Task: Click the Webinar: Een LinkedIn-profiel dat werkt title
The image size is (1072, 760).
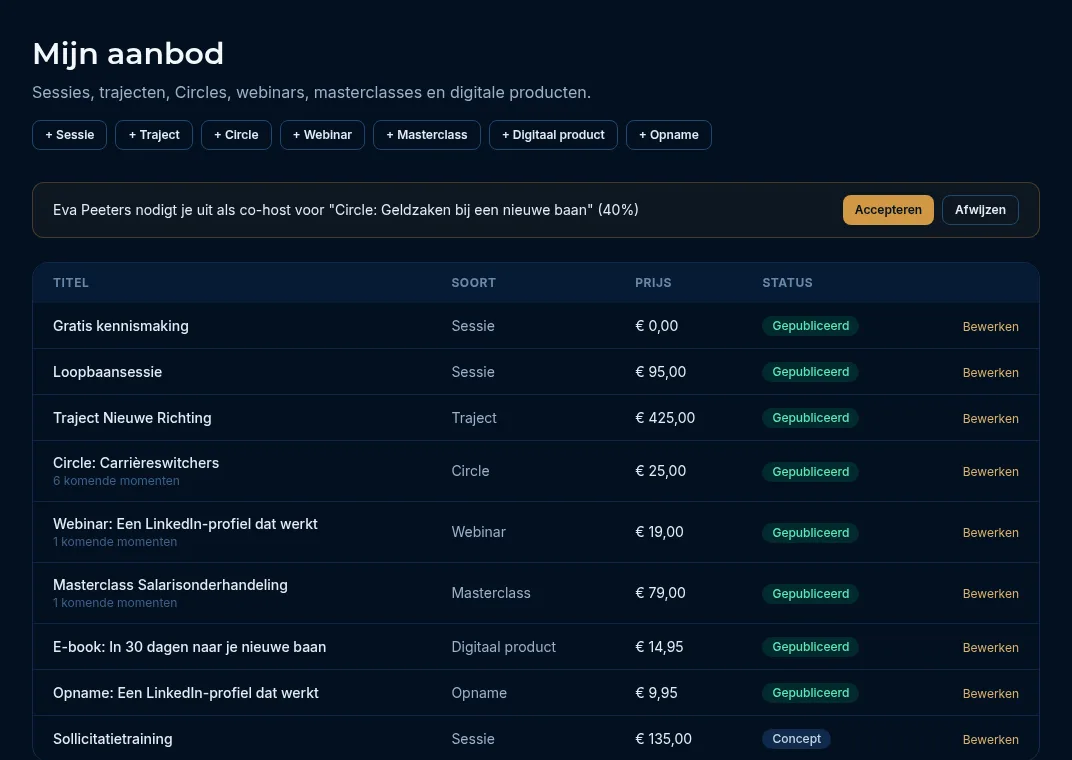Action: (x=185, y=524)
